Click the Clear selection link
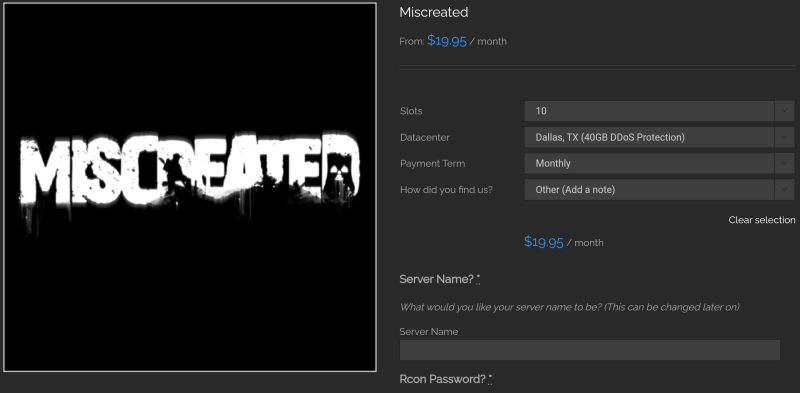The height and width of the screenshot is (393, 800). point(762,220)
